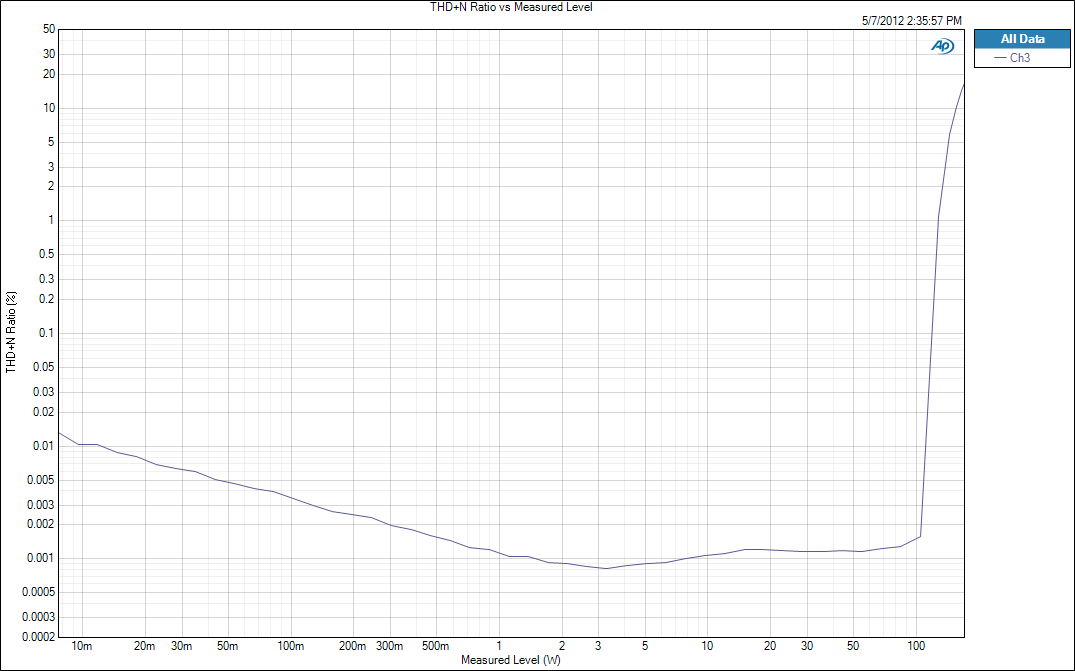Screen dimensions: 1075x671
Task: Click the 0.1 tick label on the y-axis
Action: [47, 333]
